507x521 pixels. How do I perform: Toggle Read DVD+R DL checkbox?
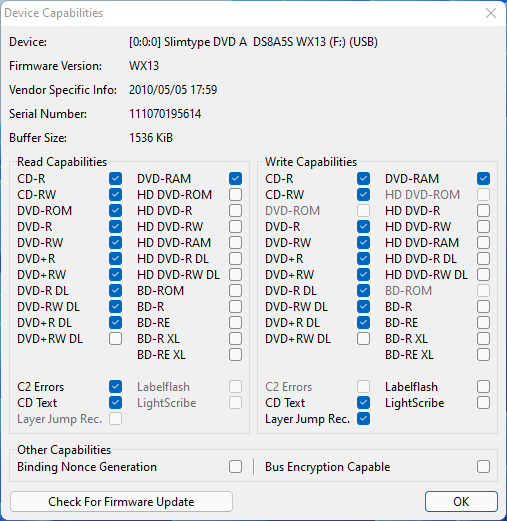pyautogui.click(x=115, y=322)
